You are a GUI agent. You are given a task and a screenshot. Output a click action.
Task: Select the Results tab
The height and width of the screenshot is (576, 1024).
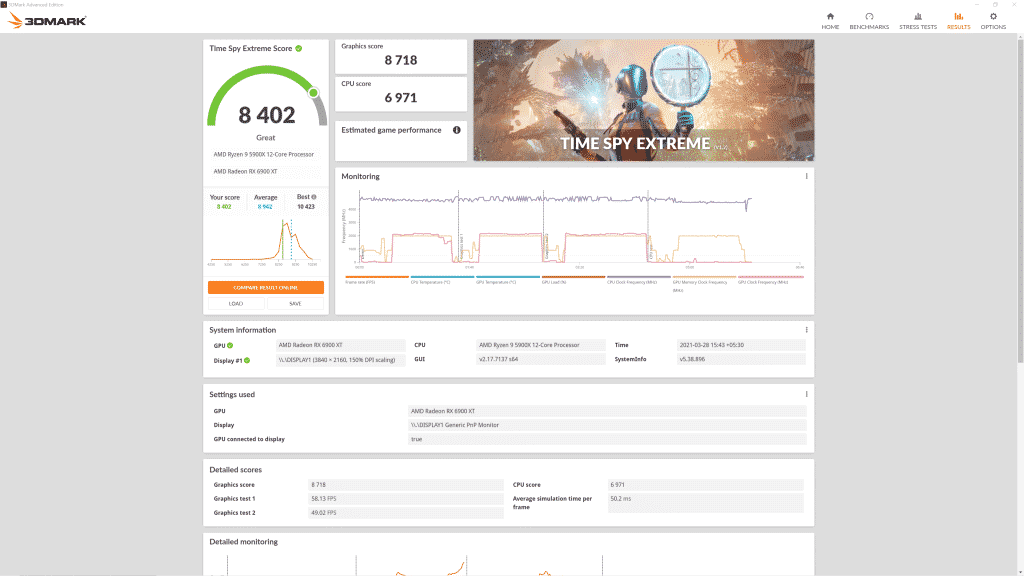[x=958, y=21]
